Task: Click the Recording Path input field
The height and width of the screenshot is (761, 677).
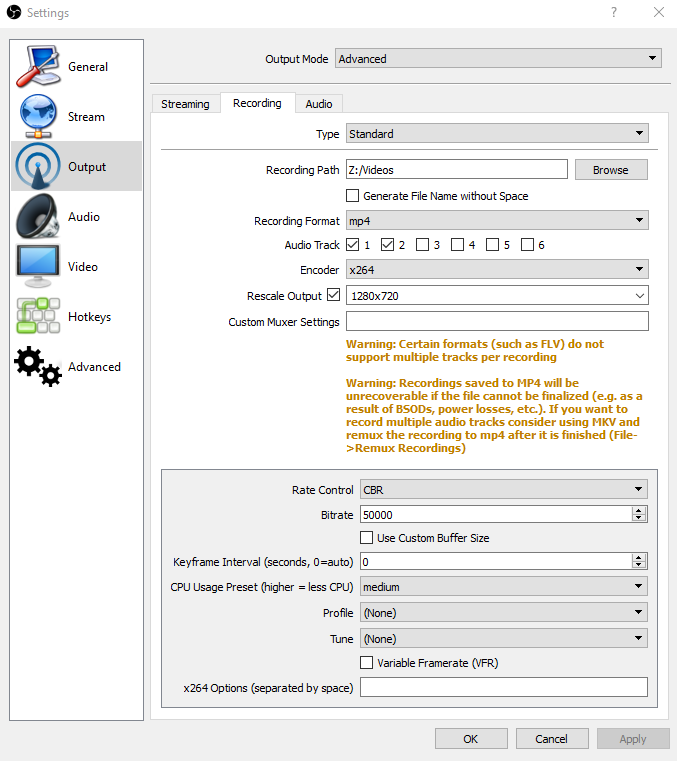Action: click(457, 169)
